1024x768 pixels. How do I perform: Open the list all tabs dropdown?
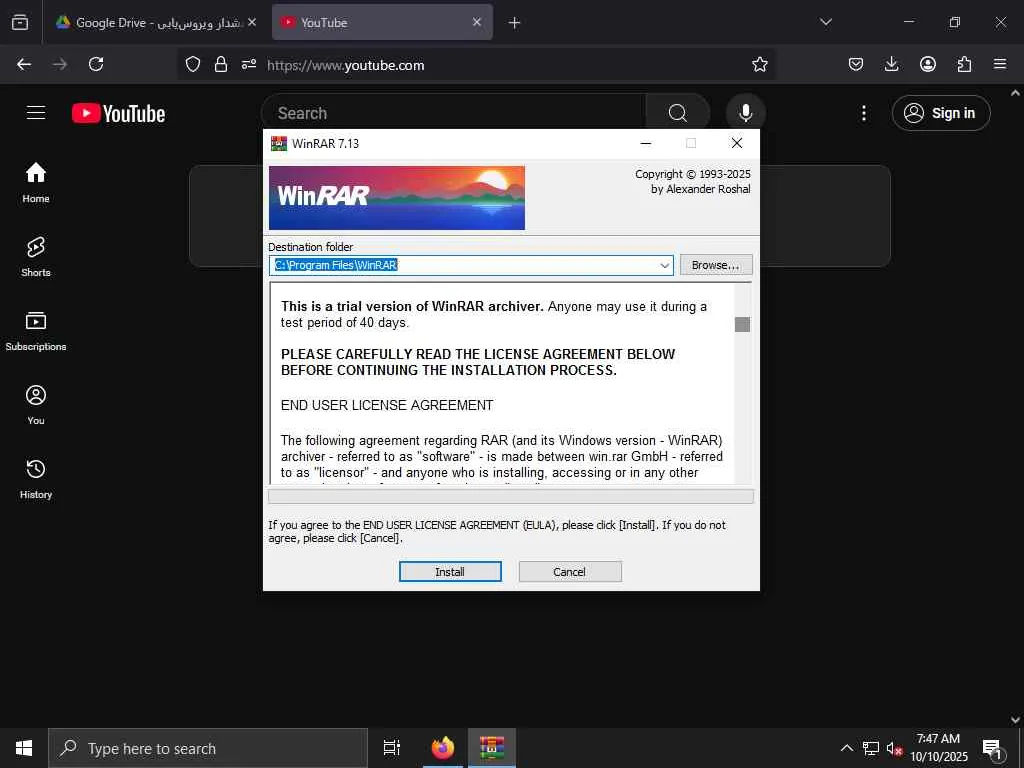click(x=825, y=22)
